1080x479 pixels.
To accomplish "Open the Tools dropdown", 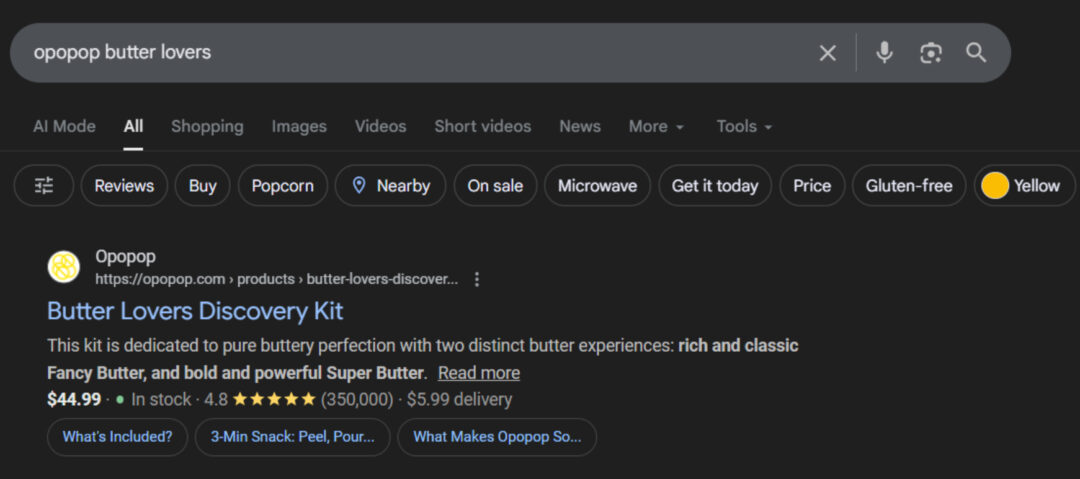I will point(744,126).
